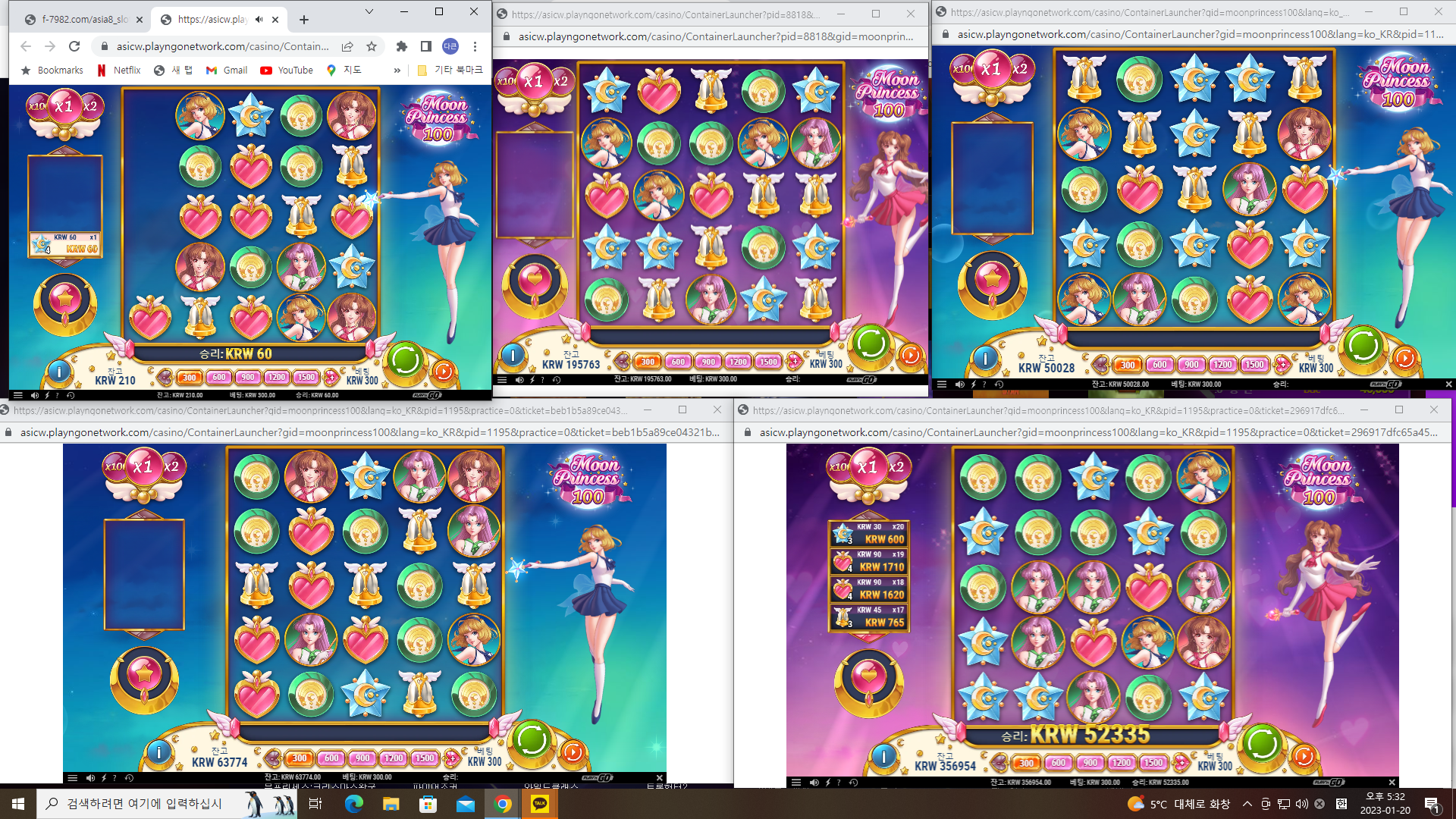Image resolution: width=1456 pixels, height=819 pixels.
Task: Open the help question mark in the KRW 210 game
Action: [58, 395]
